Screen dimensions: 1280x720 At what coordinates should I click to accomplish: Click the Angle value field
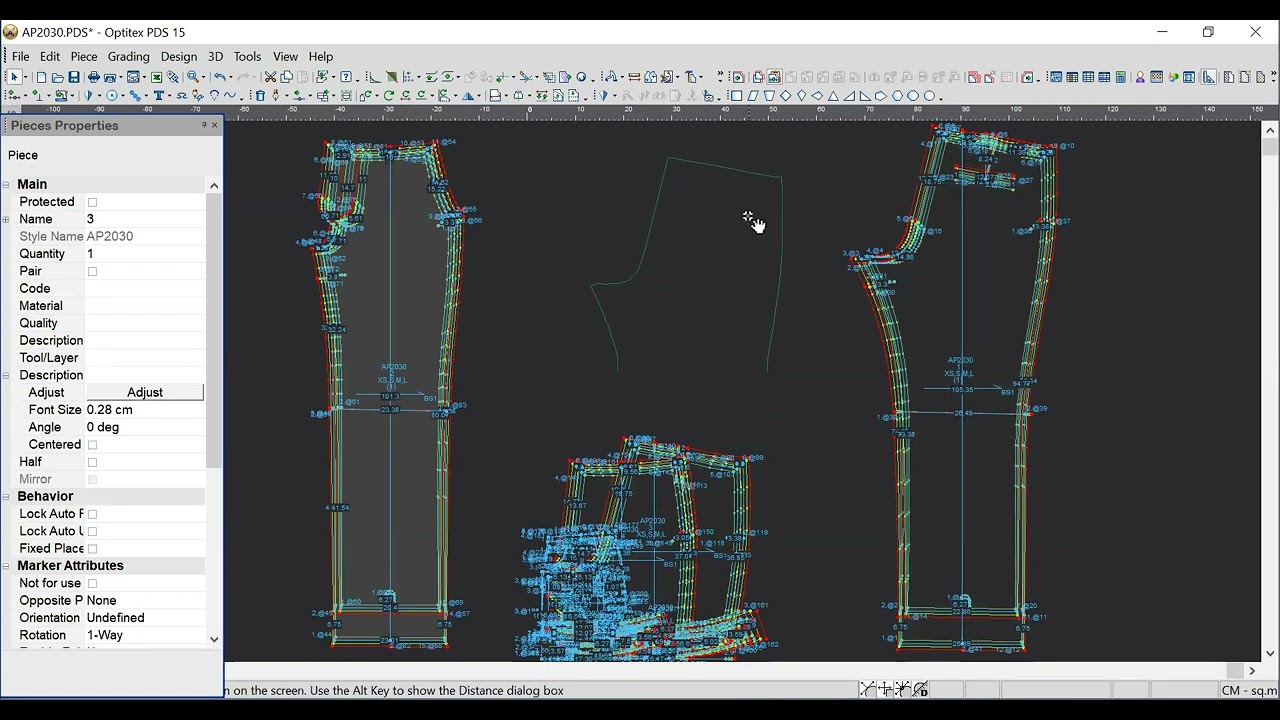[x=144, y=427]
